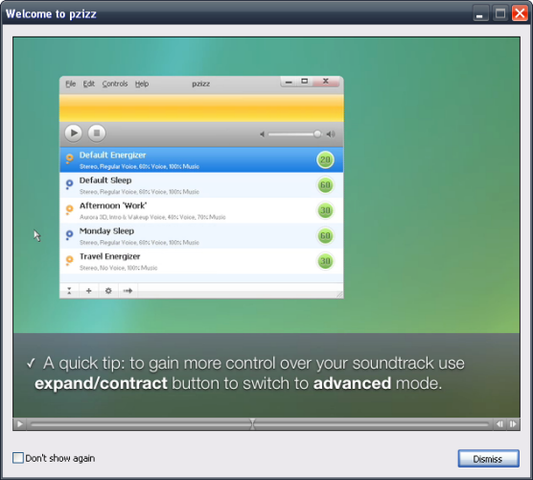Viewport: 533px width, 480px height.
Task: Select the Default Energizer soundtrack row
Action: click(x=201, y=160)
